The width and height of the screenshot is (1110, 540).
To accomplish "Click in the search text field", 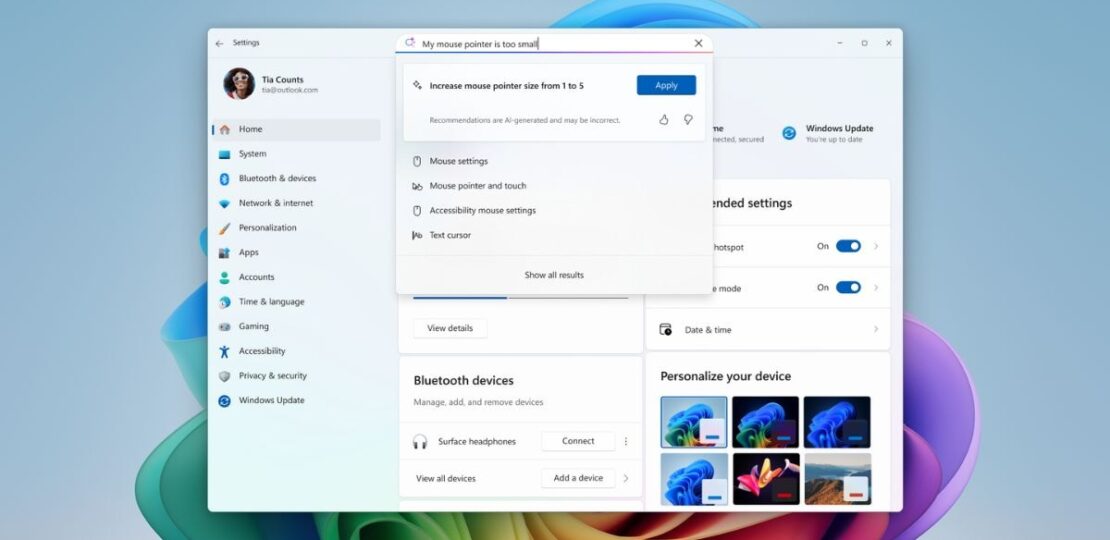I will (554, 43).
